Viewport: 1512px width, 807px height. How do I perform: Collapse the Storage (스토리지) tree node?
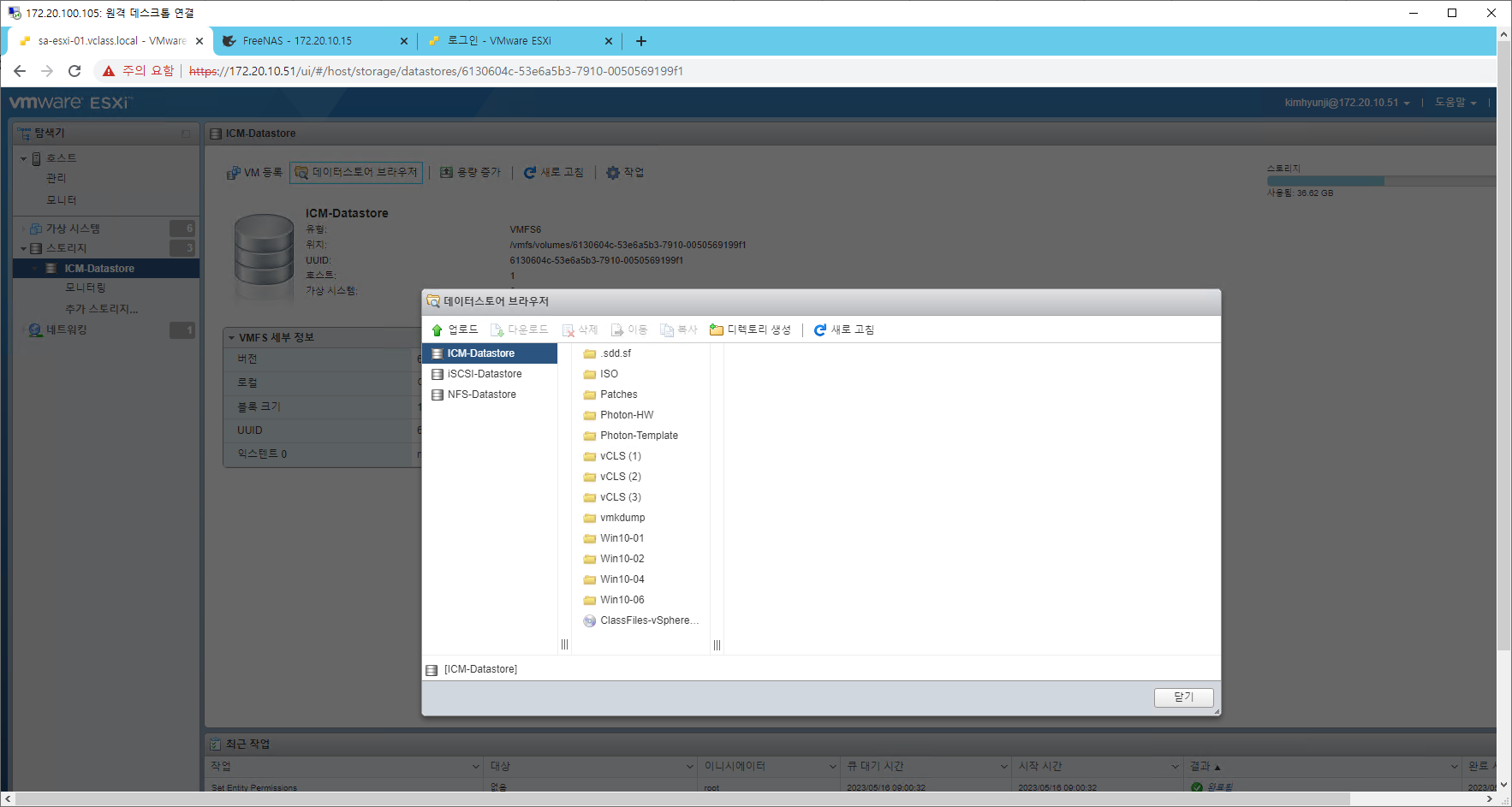coord(24,248)
